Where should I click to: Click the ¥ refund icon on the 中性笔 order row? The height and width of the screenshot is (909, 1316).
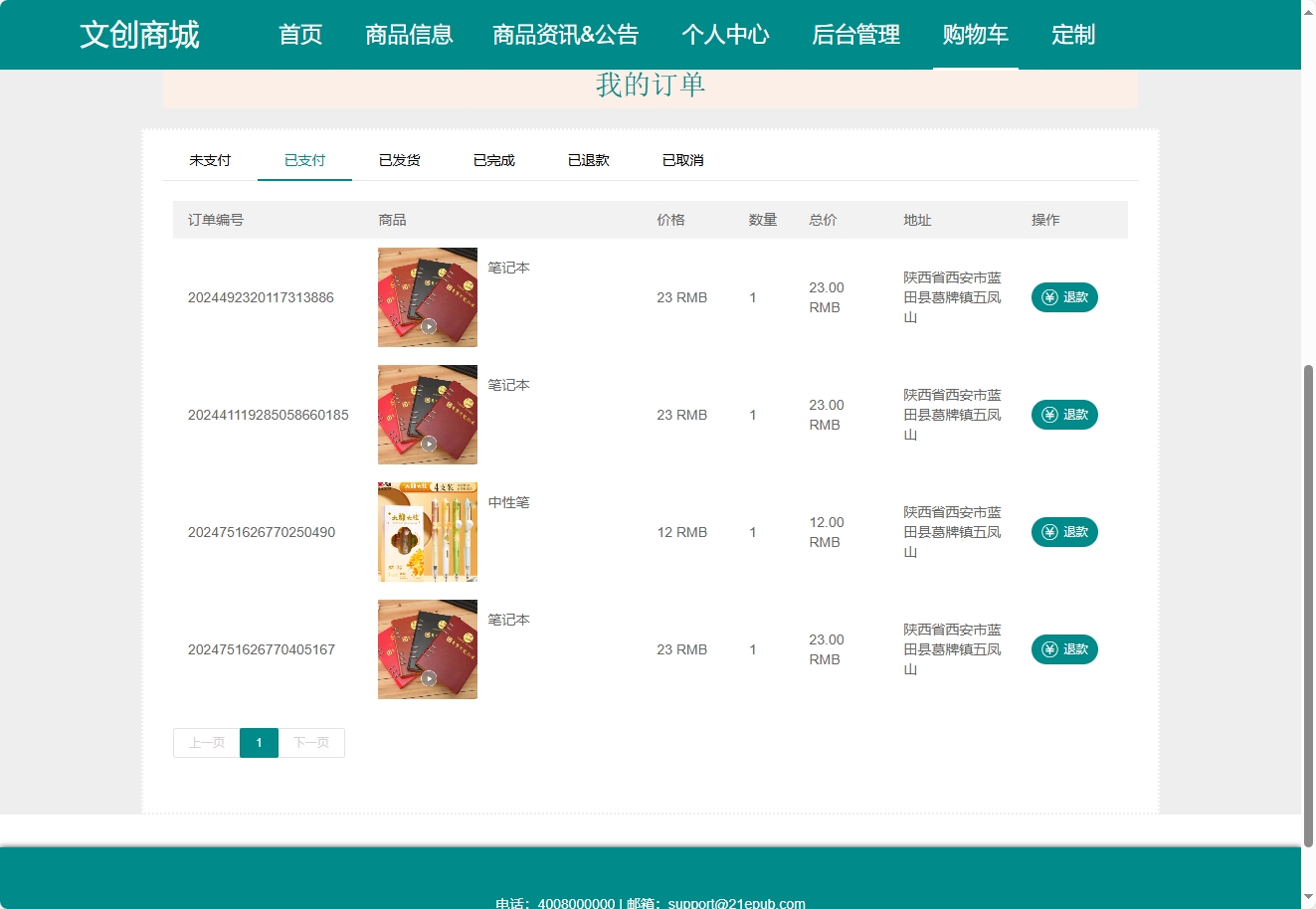[1048, 532]
